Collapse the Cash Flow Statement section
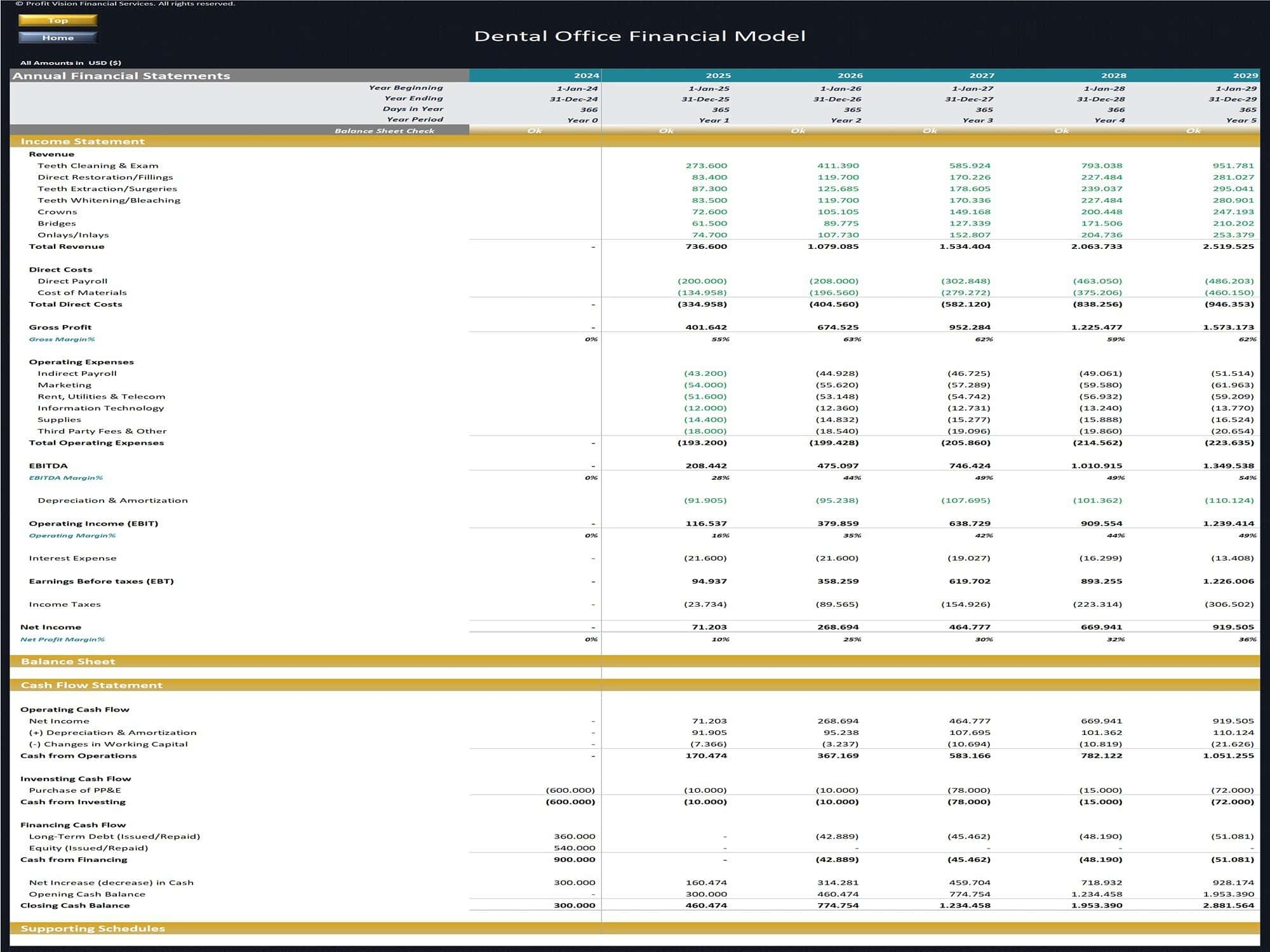This screenshot has width=1270, height=952. (91, 685)
